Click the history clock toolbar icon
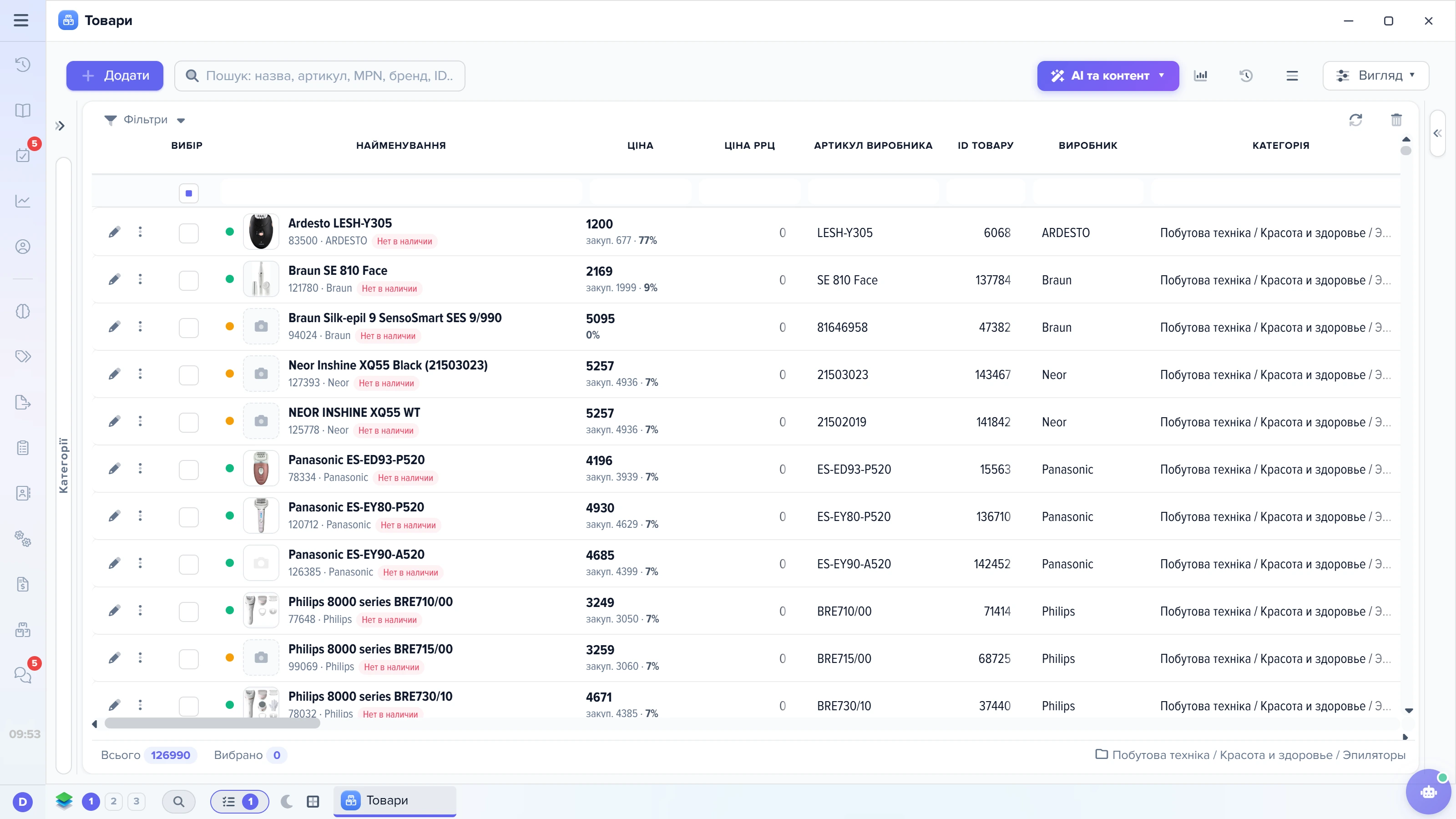Image resolution: width=1456 pixels, height=819 pixels. [x=1246, y=76]
